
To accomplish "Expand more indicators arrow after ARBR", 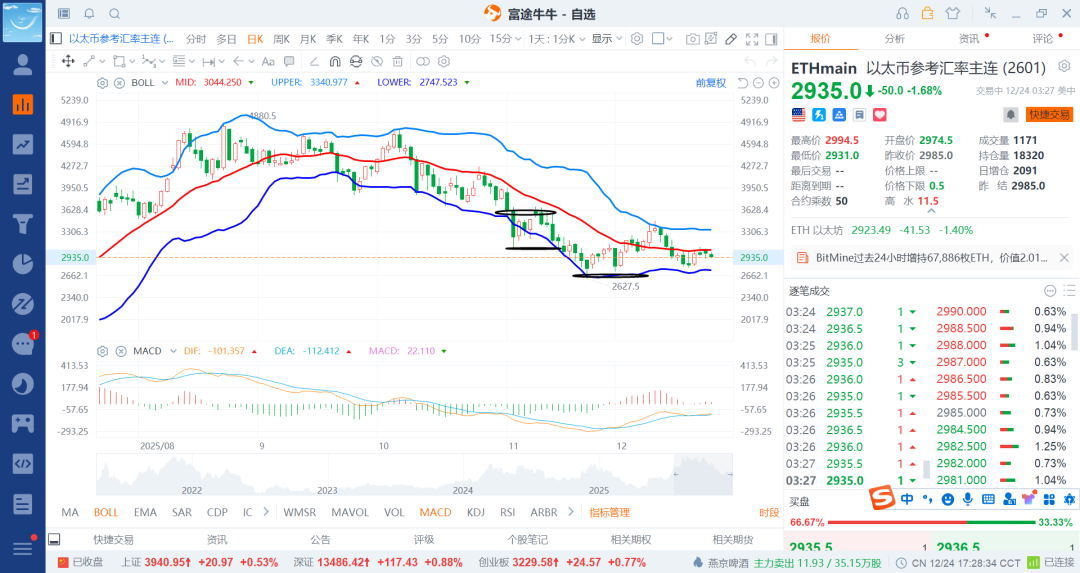I will [571, 512].
